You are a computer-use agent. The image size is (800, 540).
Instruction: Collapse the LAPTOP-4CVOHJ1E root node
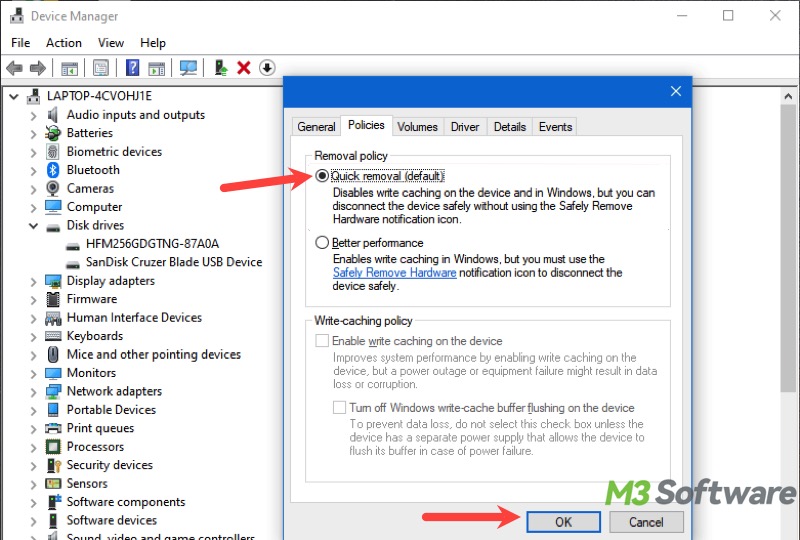point(14,96)
